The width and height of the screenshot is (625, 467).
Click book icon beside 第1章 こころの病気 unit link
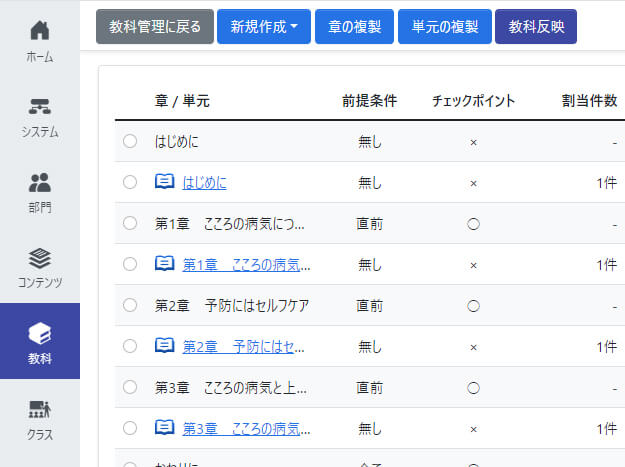164,264
